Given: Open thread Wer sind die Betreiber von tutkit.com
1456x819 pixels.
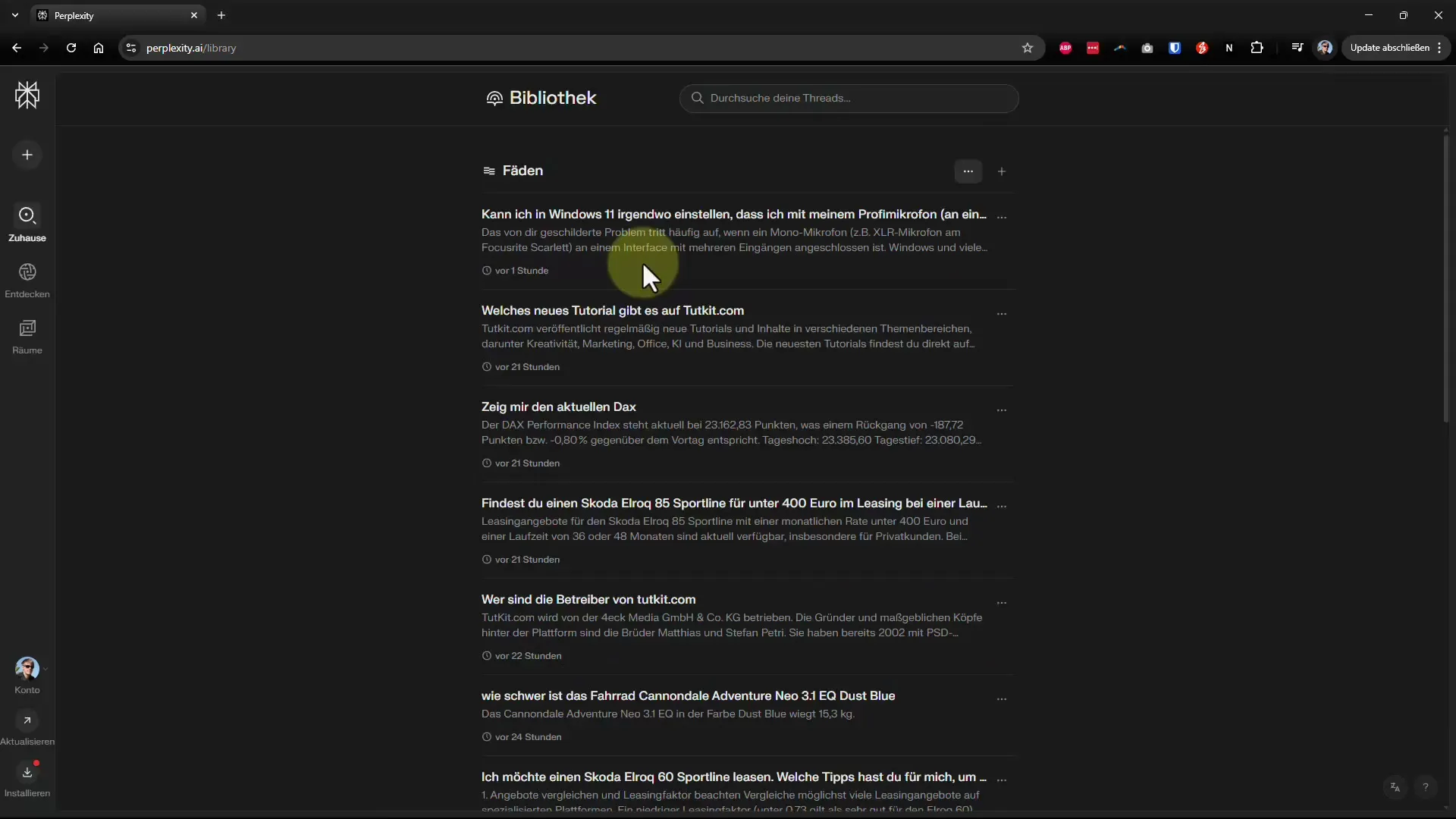Looking at the screenshot, I should click(588, 600).
